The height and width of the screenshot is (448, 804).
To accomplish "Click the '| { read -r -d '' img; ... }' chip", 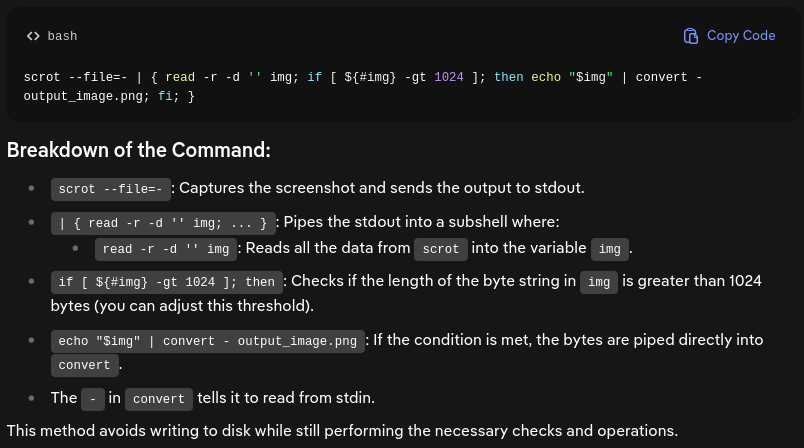I will (163, 223).
